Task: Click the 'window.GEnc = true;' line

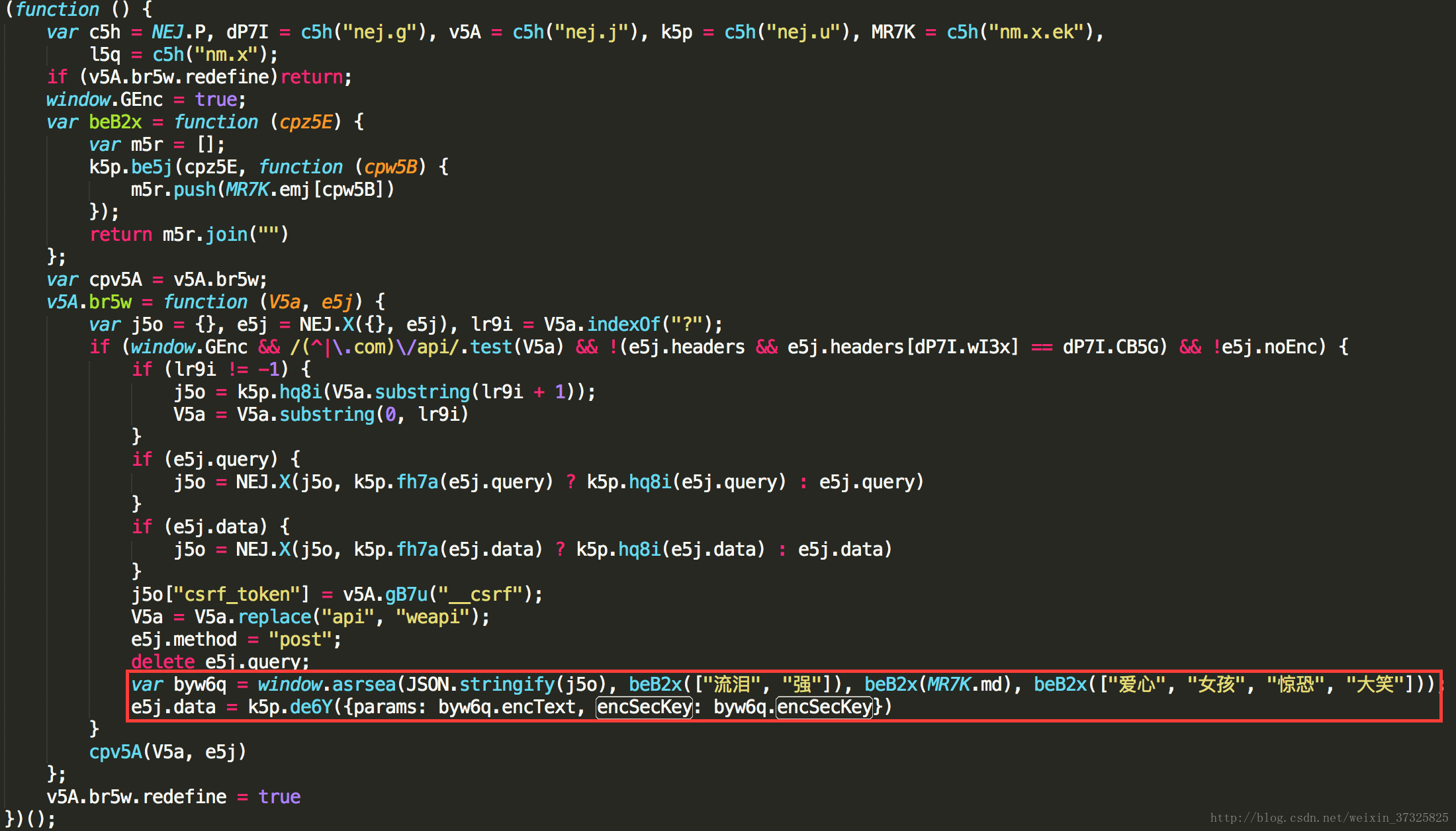Action: 146,100
